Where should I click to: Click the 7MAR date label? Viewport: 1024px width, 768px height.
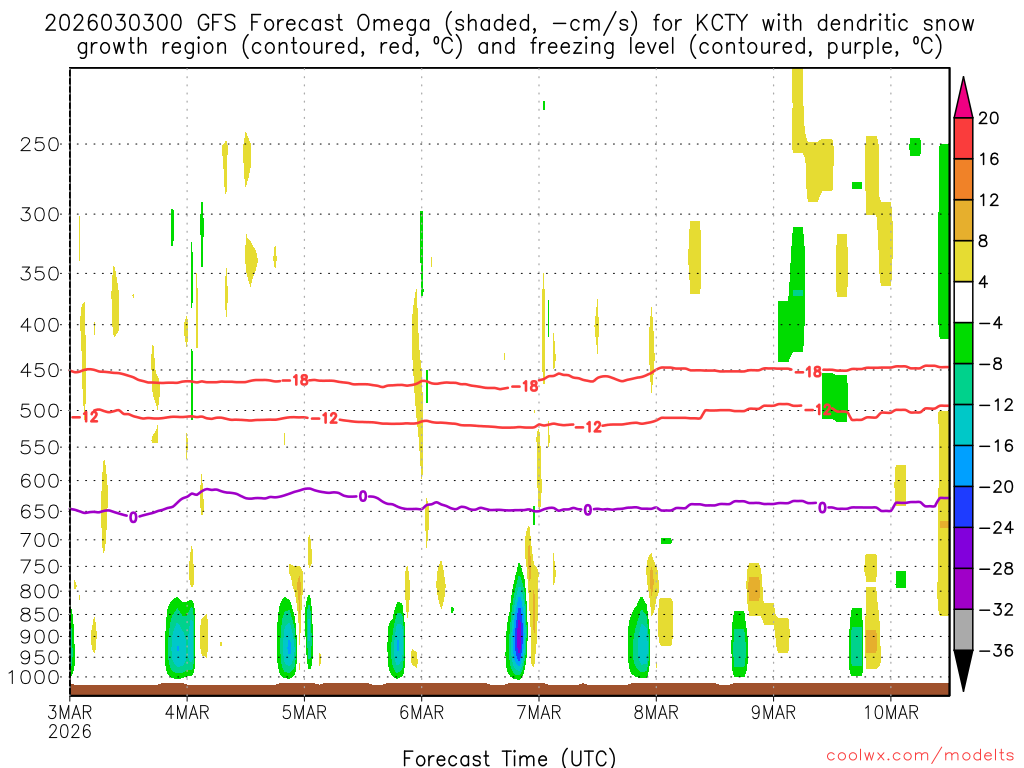coord(539,712)
